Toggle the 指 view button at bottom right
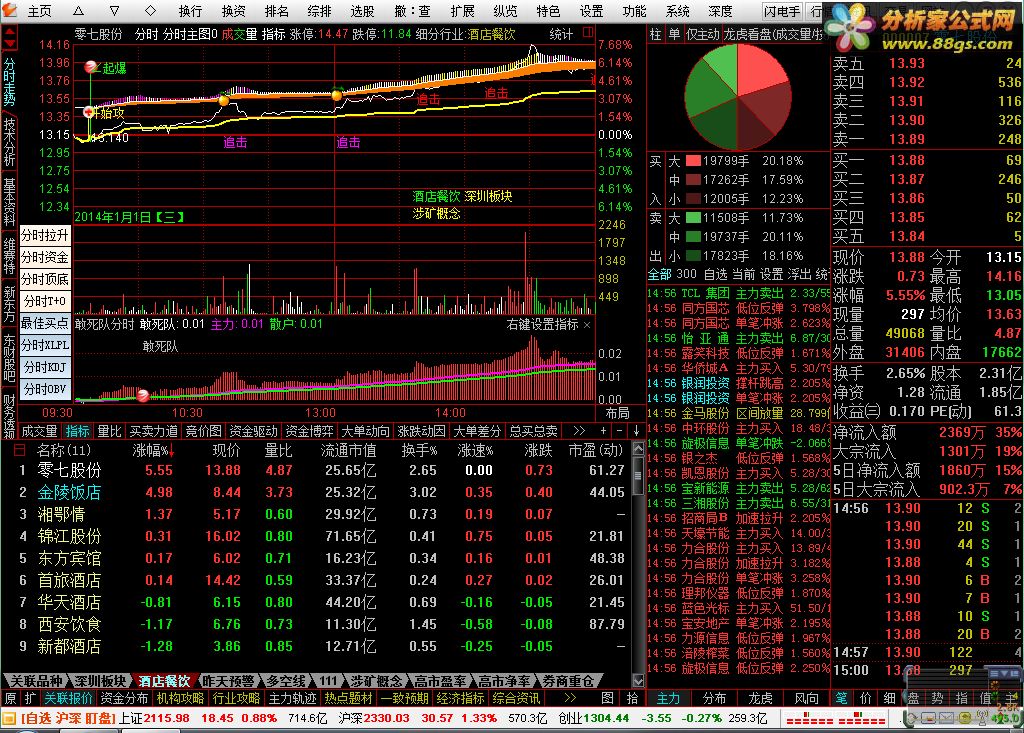1024x733 pixels. 962,698
